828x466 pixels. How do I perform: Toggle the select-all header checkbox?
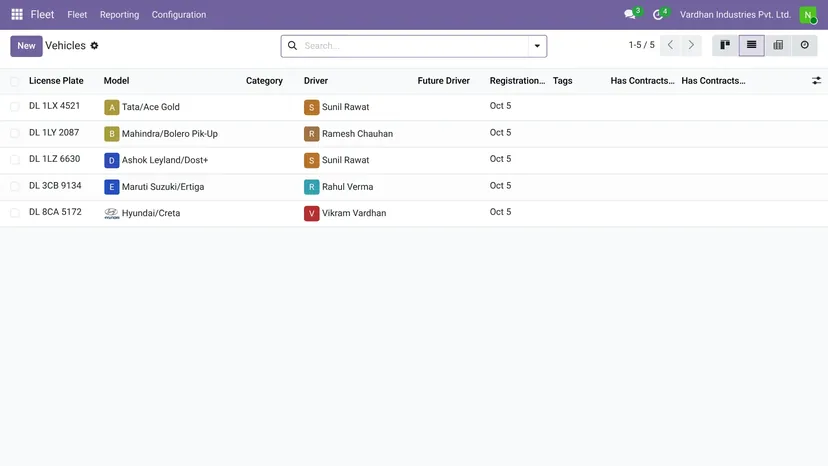(x=15, y=81)
